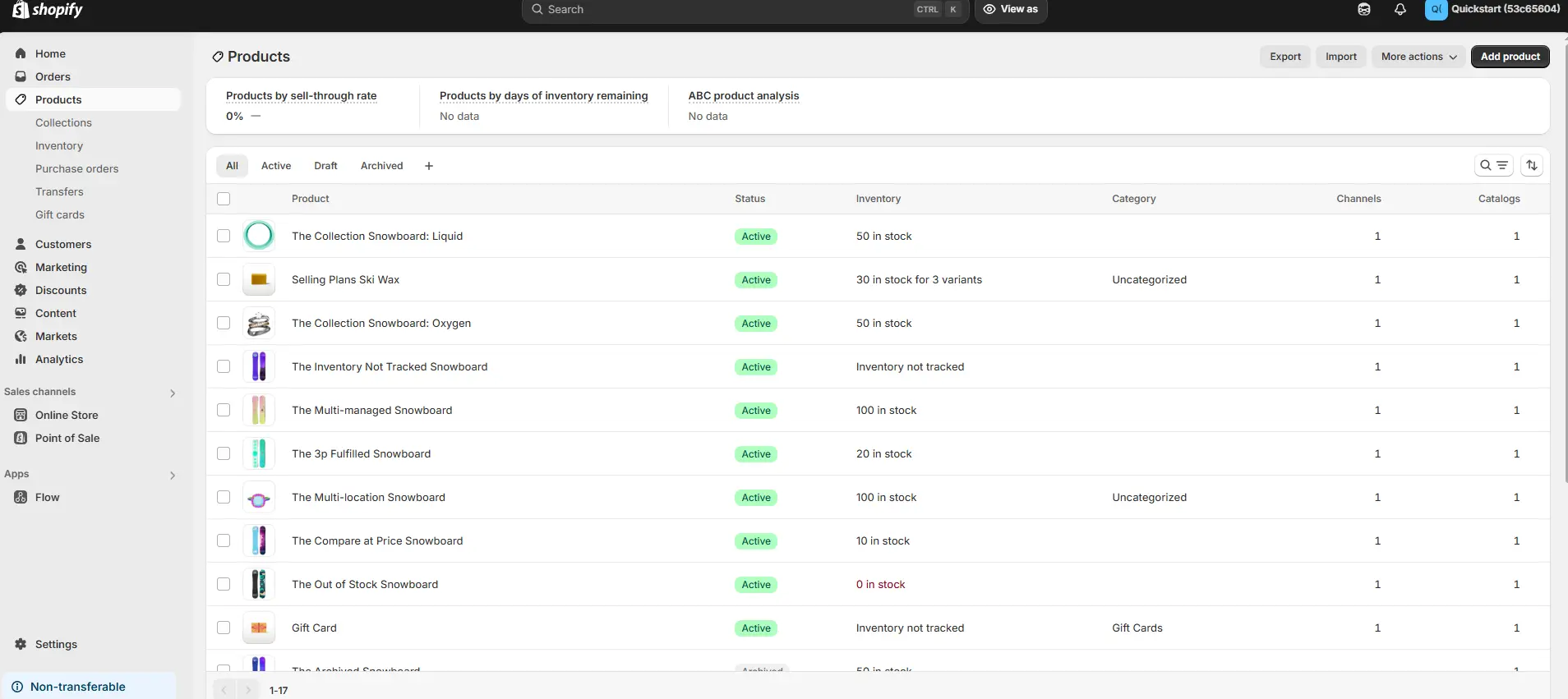Screen dimensions: 1568x699
Task: Click the Customers sidebar icon
Action: pos(21,244)
